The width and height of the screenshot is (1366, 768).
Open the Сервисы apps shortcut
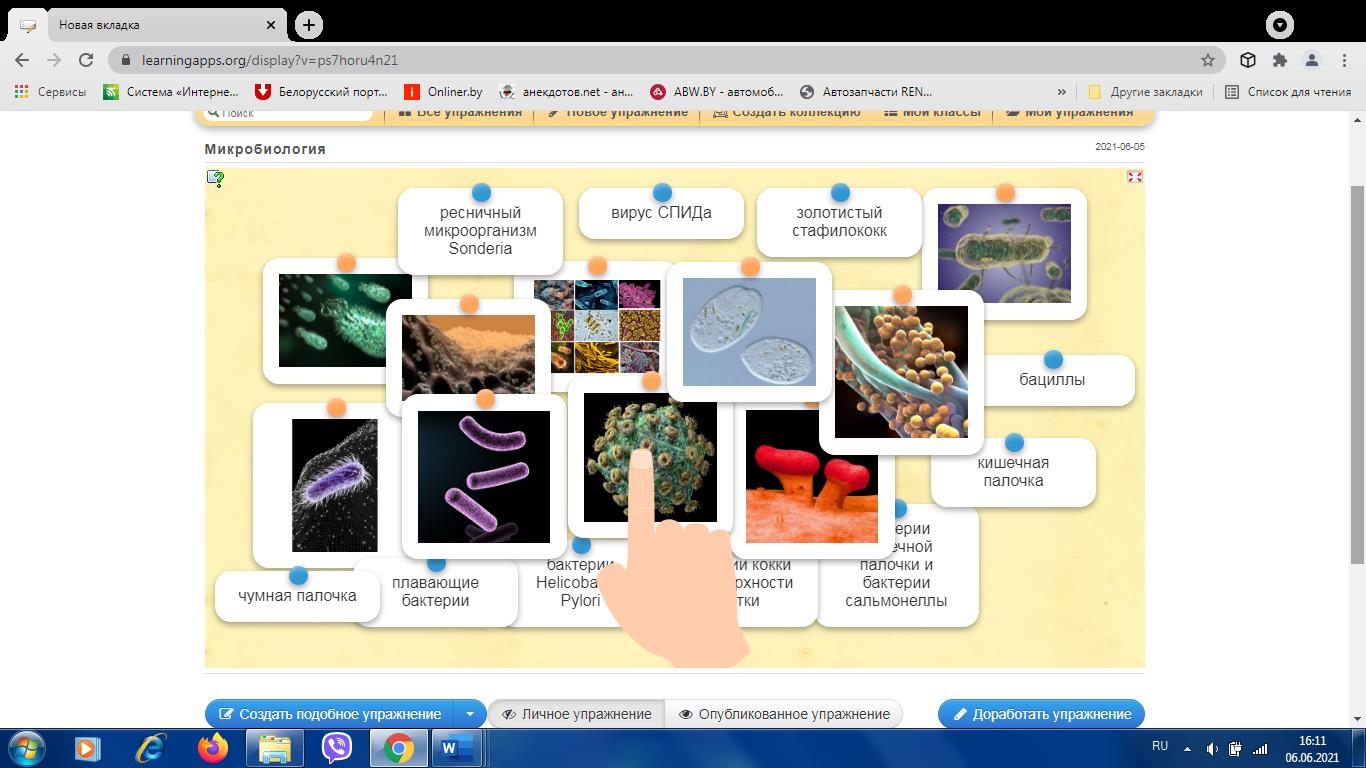50,91
